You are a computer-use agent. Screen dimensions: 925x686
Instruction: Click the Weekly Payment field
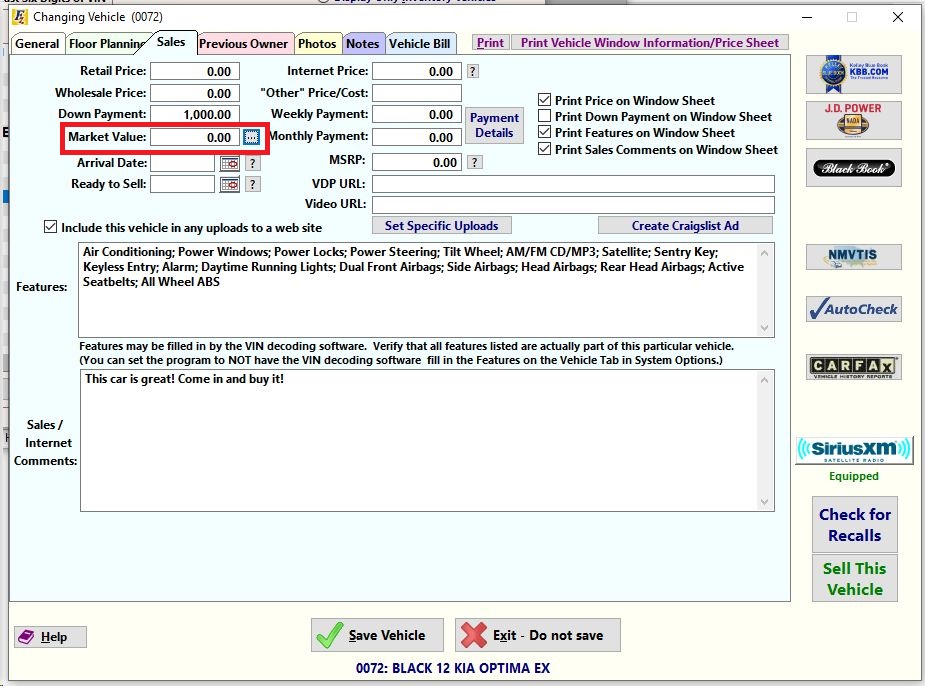(416, 114)
